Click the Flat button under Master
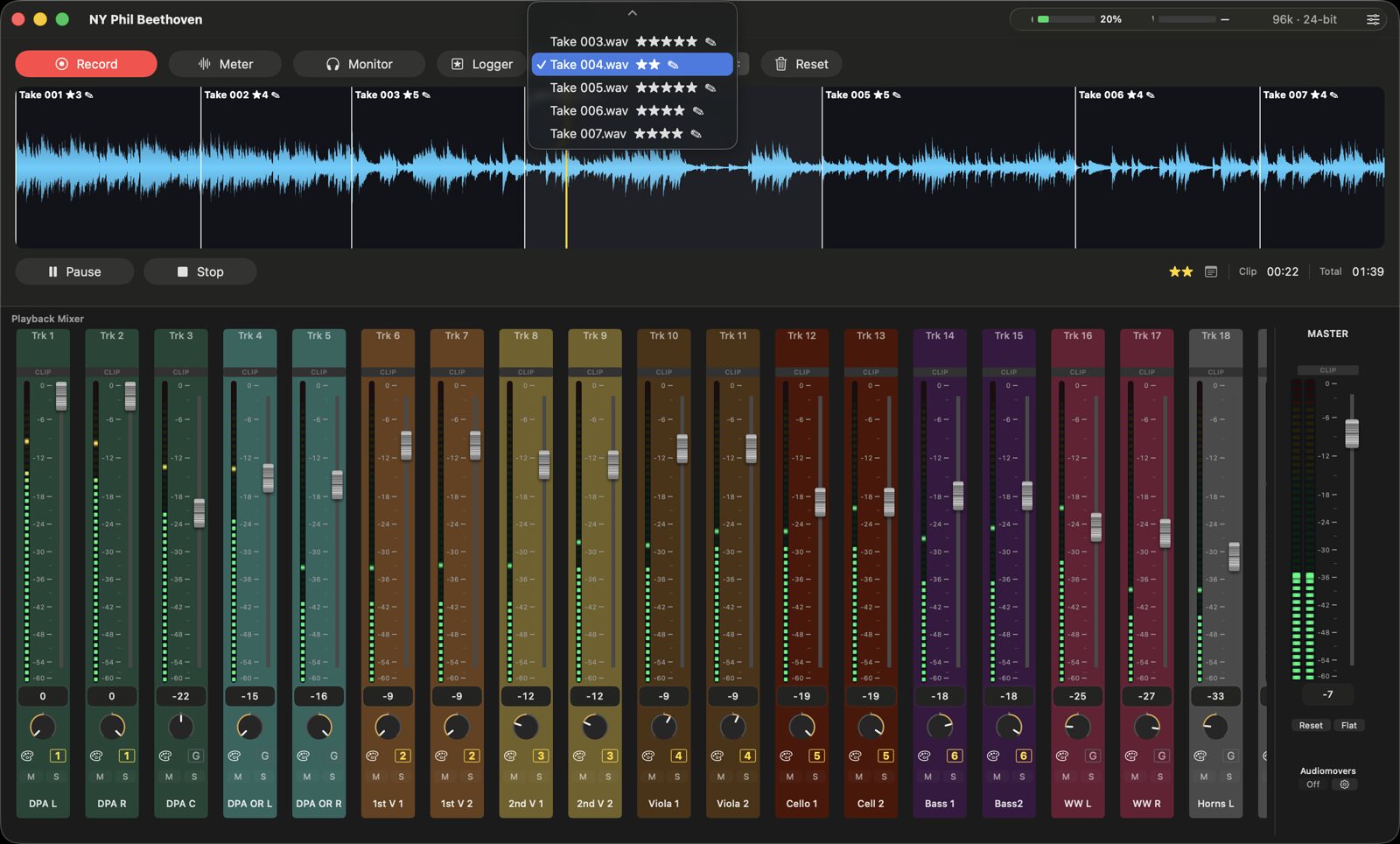This screenshot has width=1400, height=844. click(1349, 726)
